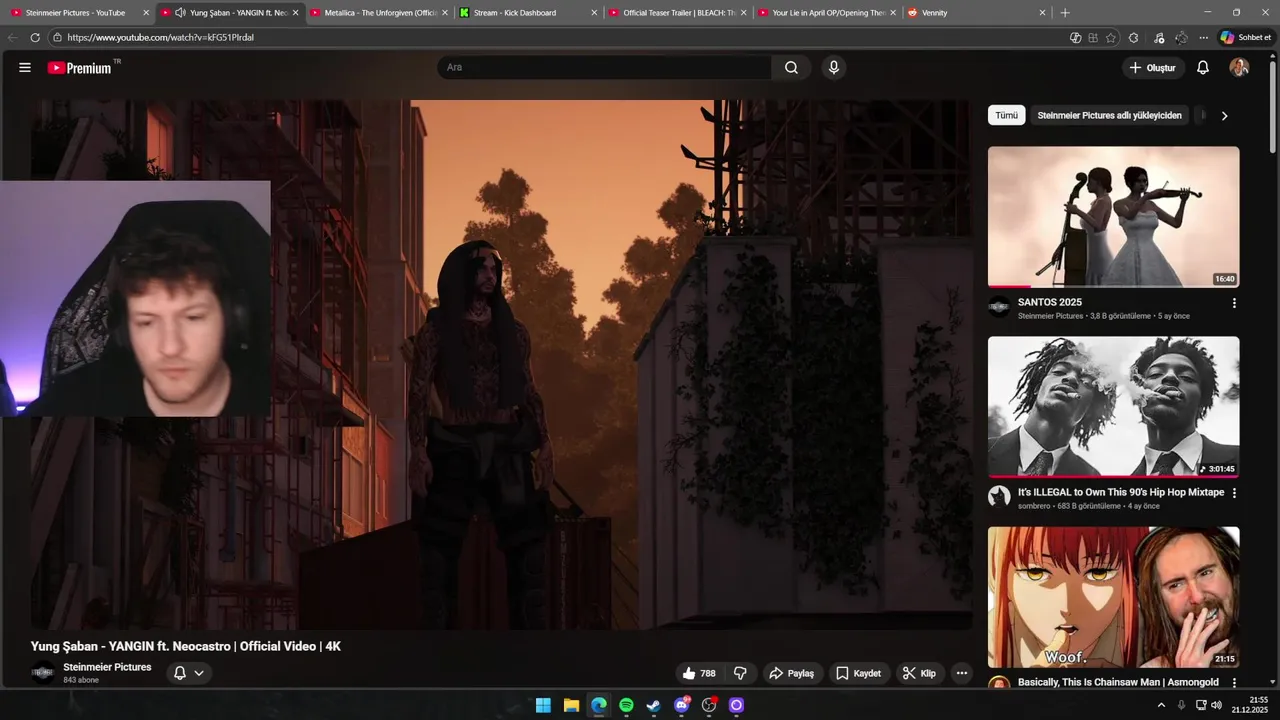Add page to favorites with star icon

click(1111, 37)
